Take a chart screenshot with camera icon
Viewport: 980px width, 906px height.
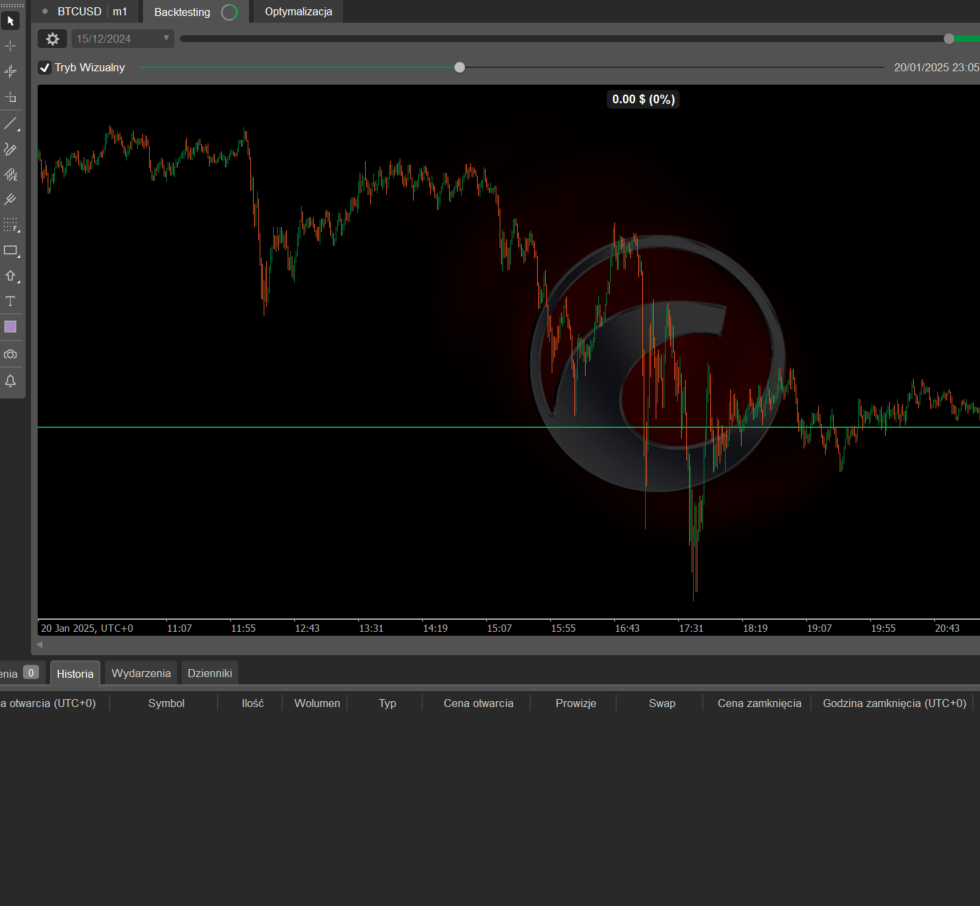pos(11,354)
